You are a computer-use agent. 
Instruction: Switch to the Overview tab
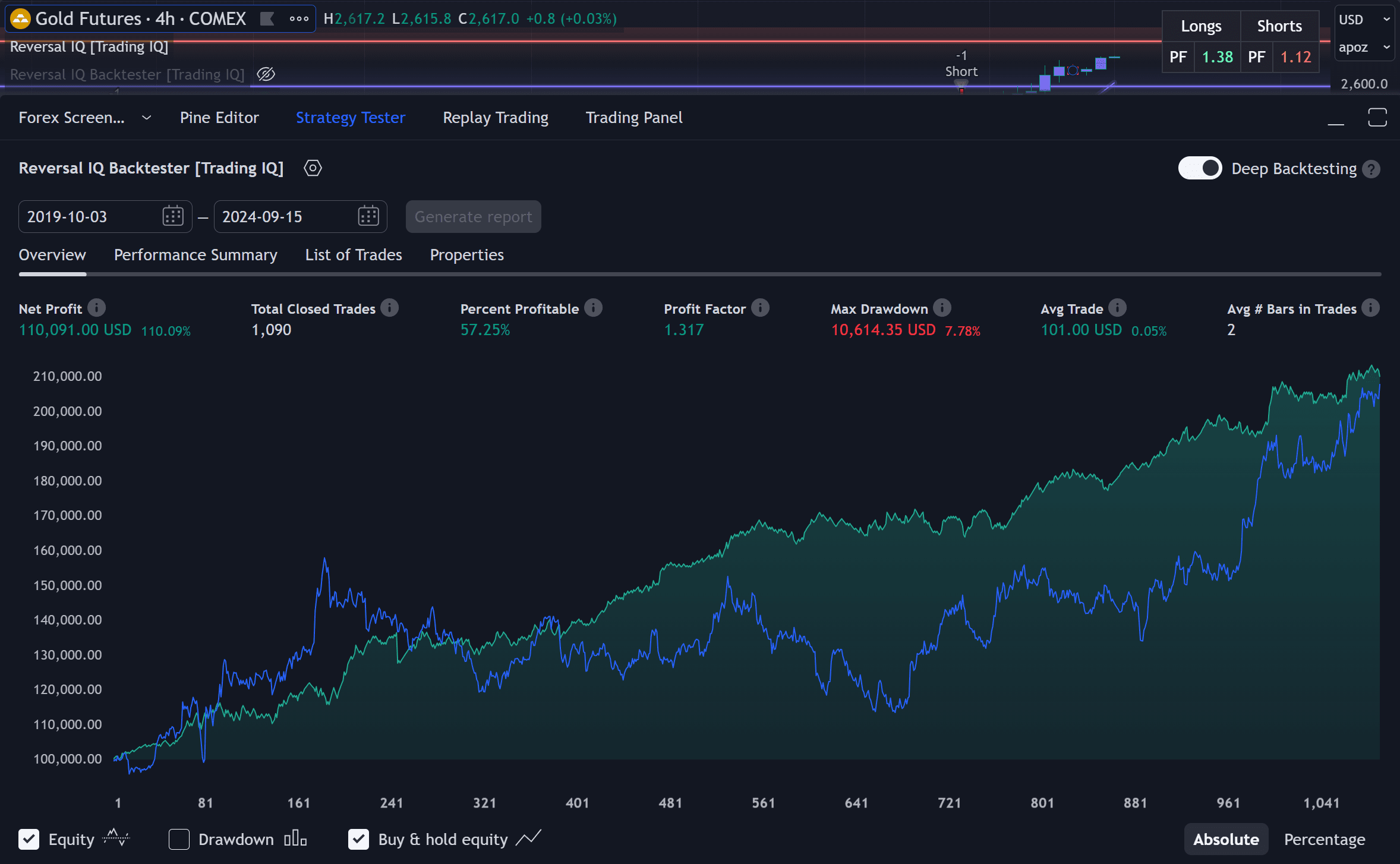[52, 255]
